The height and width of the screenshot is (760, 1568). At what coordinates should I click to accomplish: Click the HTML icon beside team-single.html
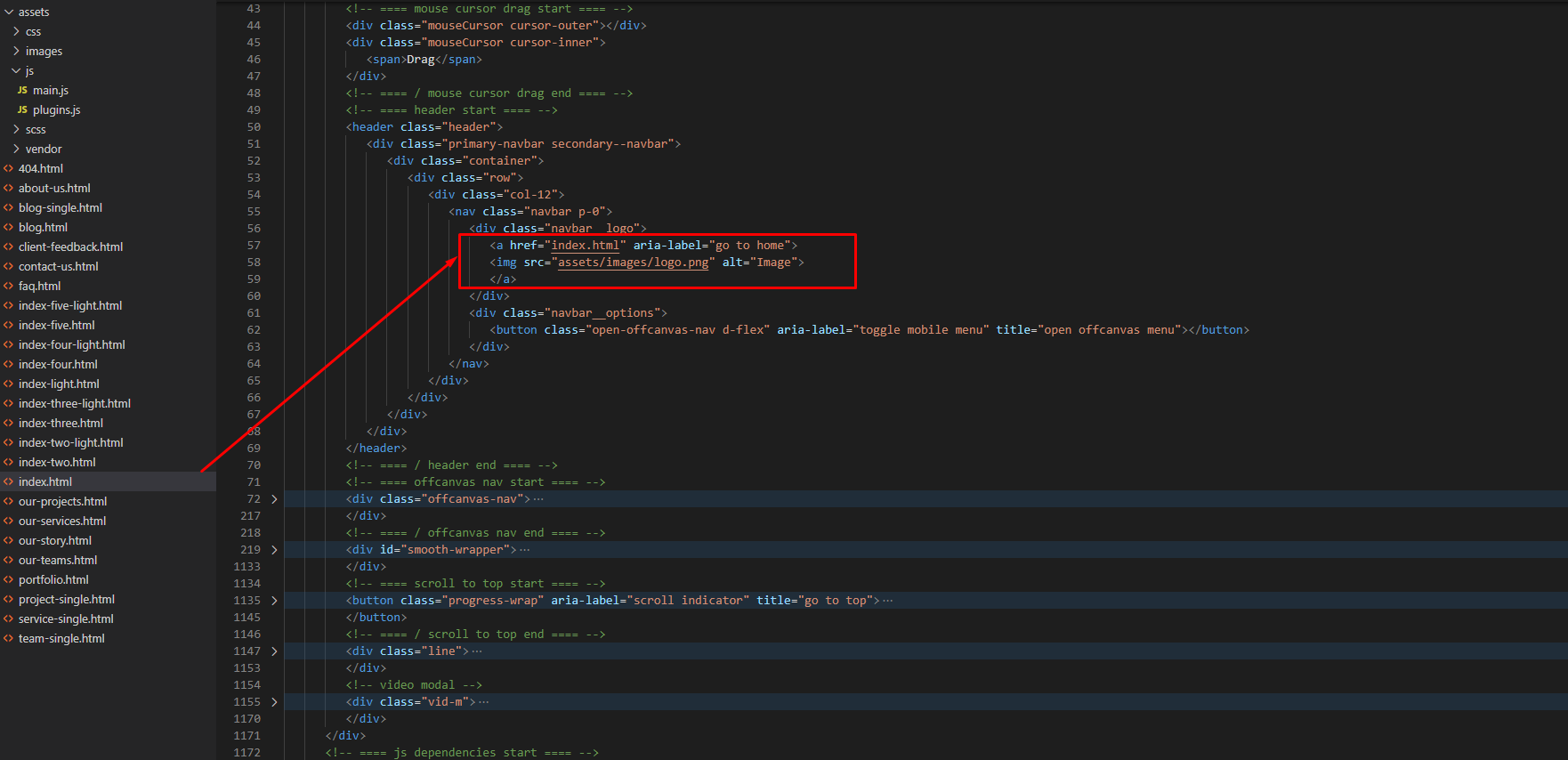9,639
